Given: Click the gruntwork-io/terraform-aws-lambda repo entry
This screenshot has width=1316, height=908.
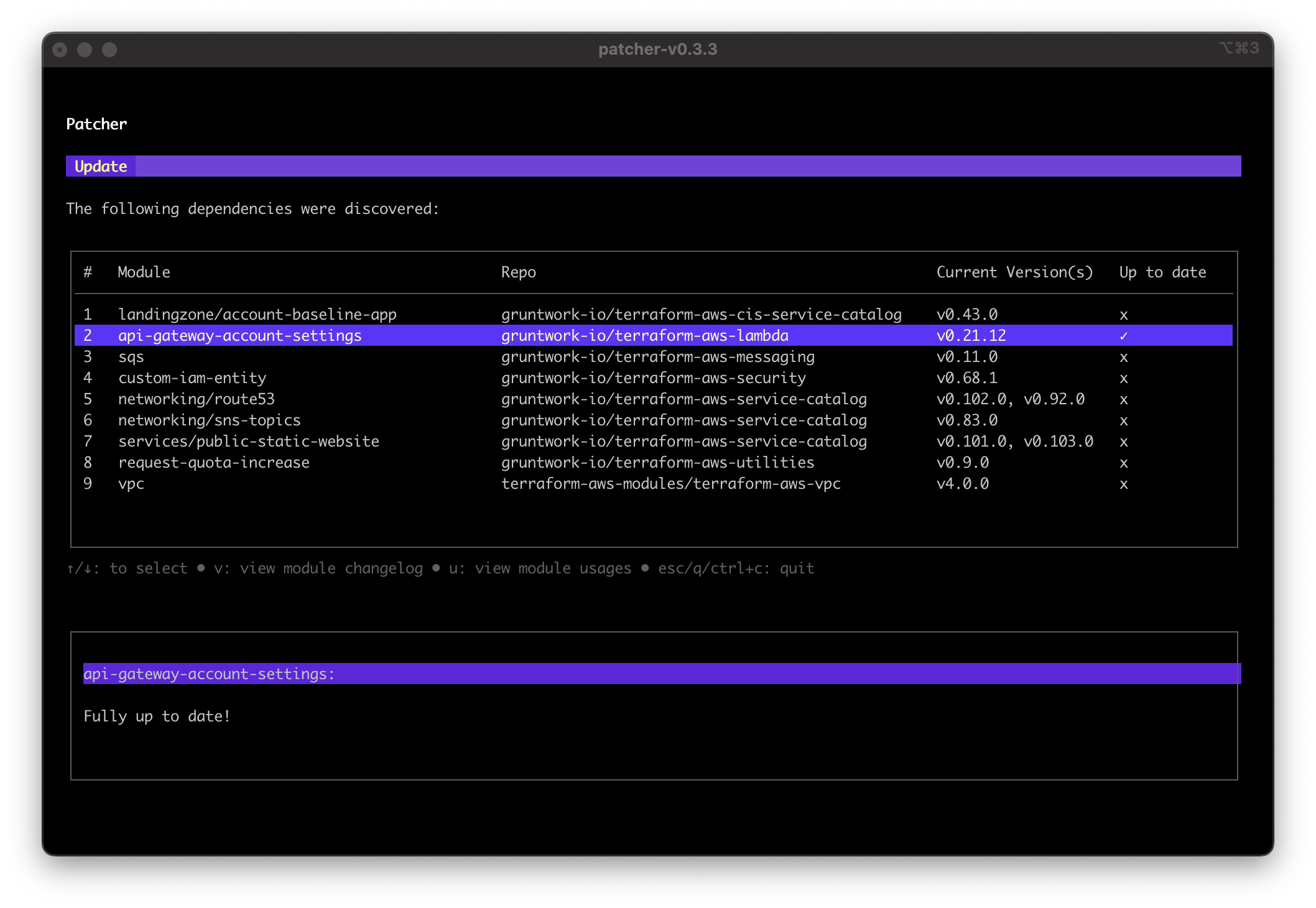Looking at the screenshot, I should (x=644, y=335).
